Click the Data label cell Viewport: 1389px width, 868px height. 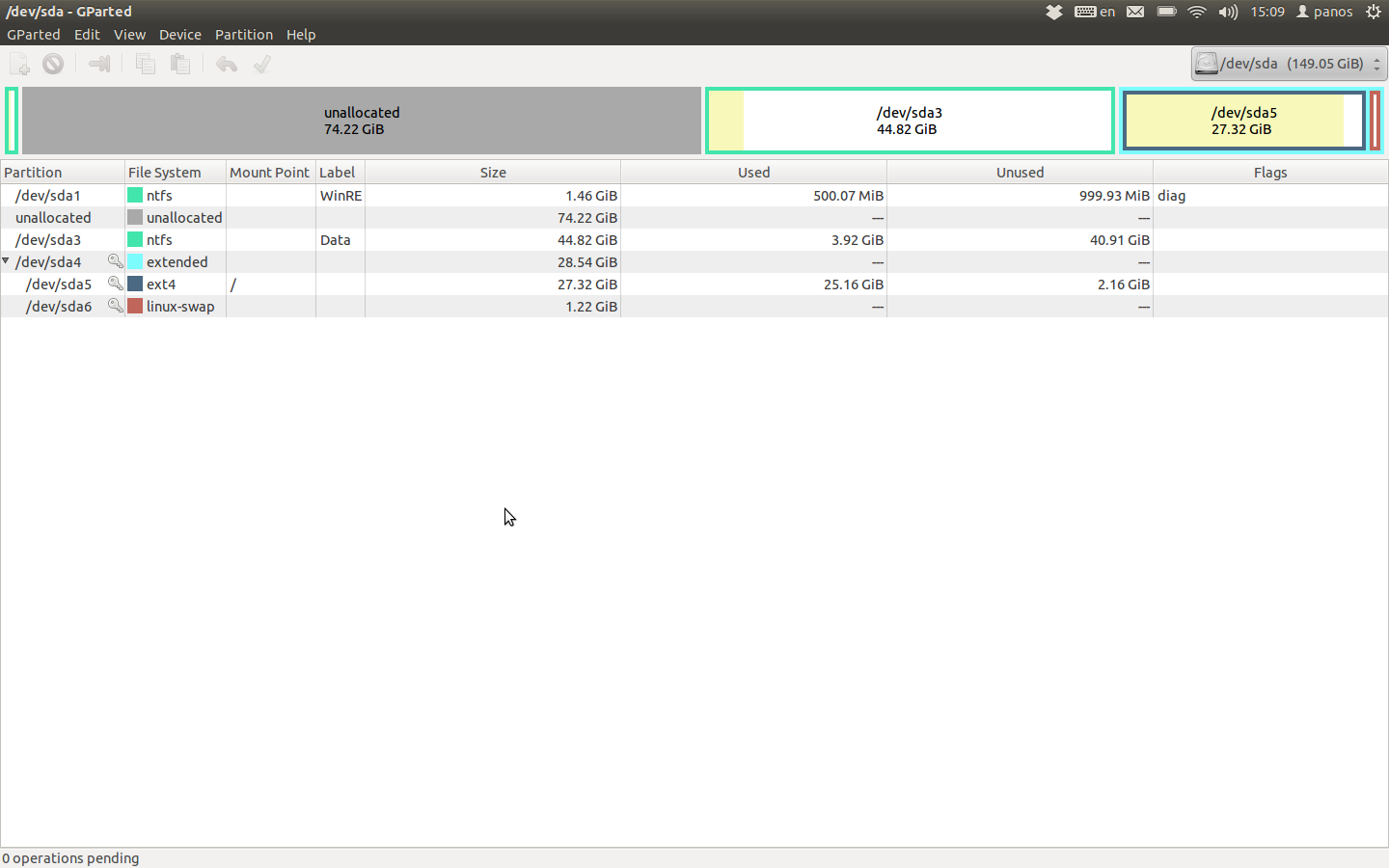(340, 240)
